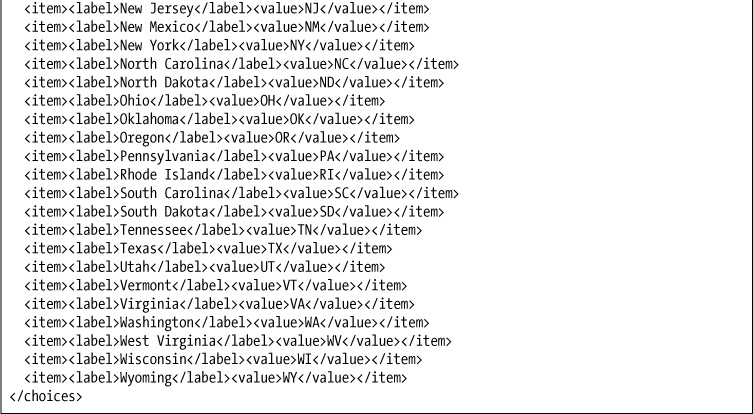Click the New York entry line
This screenshot has height=414, width=753.
tap(219, 46)
